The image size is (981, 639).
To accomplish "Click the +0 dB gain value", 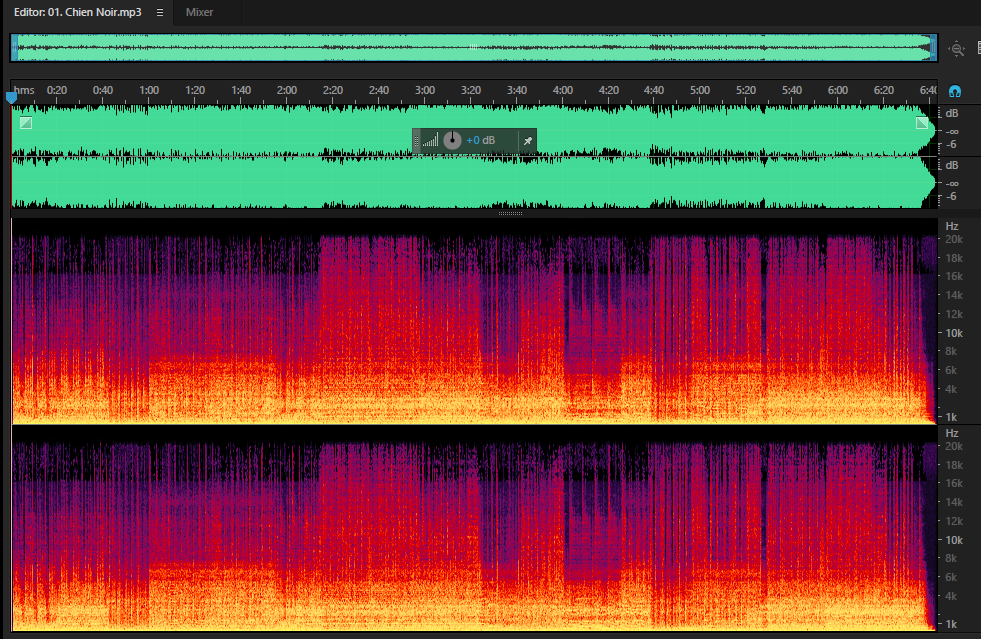I will pos(480,140).
